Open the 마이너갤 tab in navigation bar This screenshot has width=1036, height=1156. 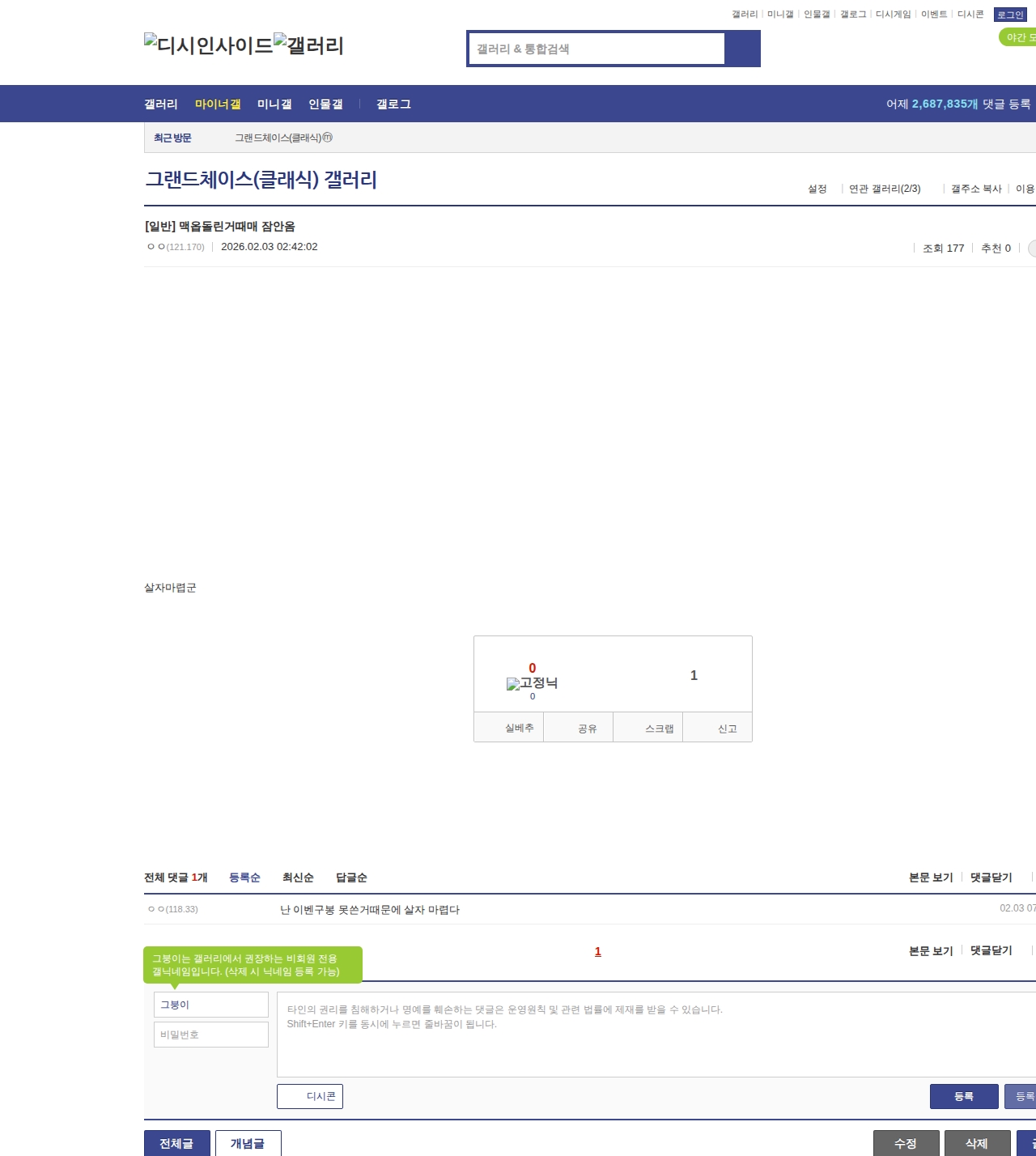[218, 104]
